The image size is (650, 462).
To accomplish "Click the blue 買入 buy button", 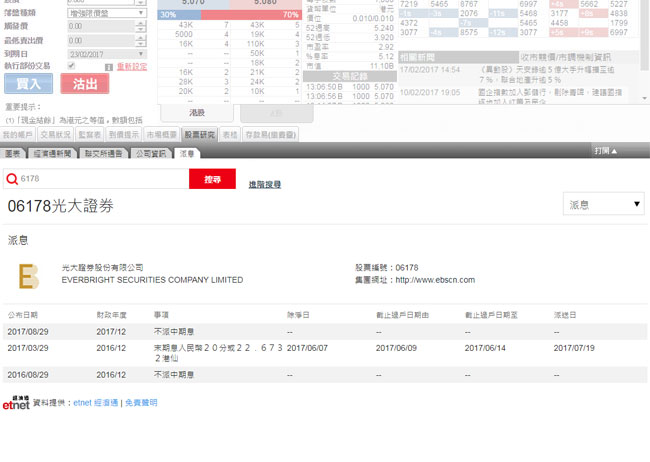I will coord(29,83).
